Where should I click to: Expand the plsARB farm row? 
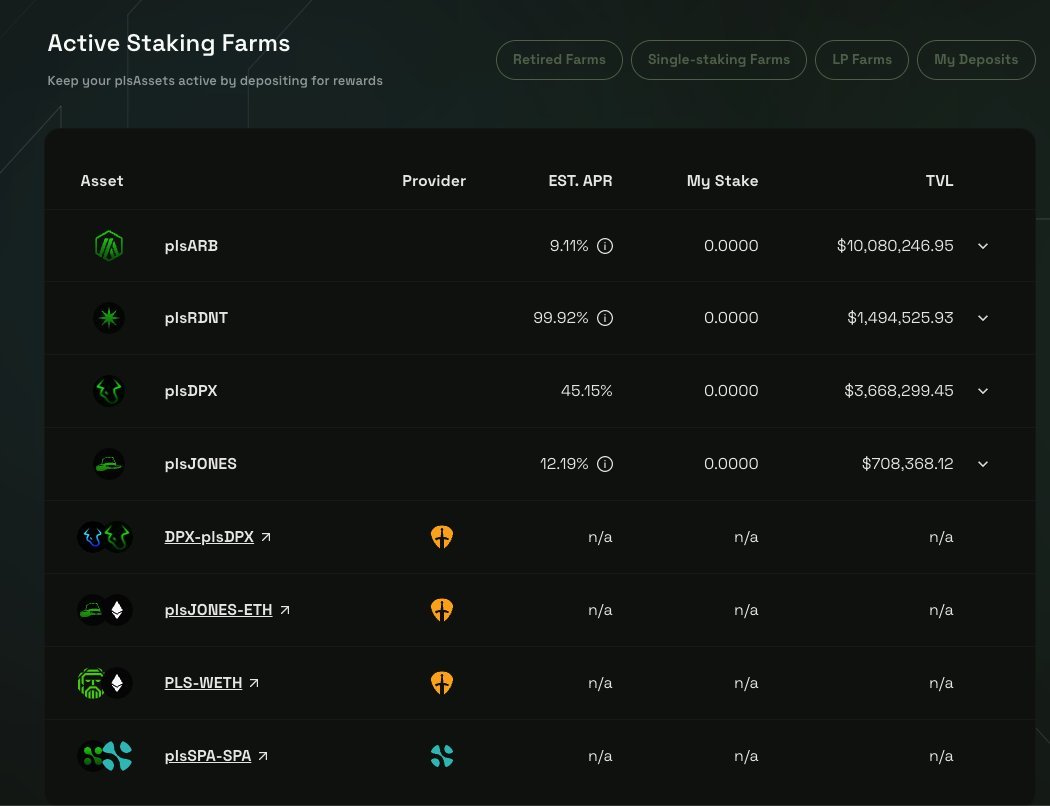coord(982,246)
